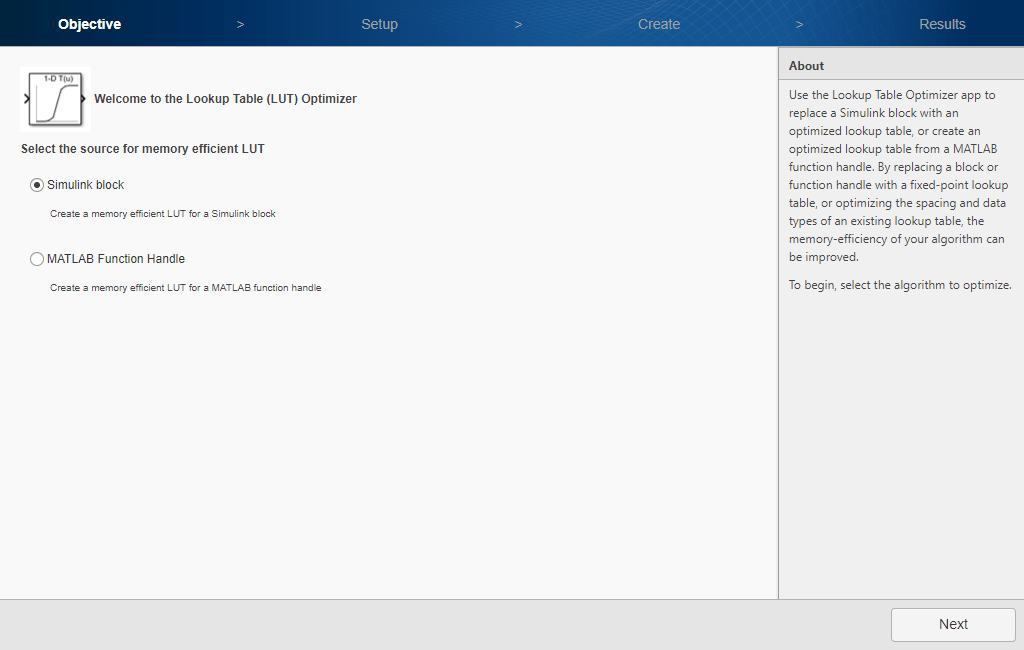Click the arrow between Setup and Create
Viewport: 1024px width, 650px height.
point(518,25)
